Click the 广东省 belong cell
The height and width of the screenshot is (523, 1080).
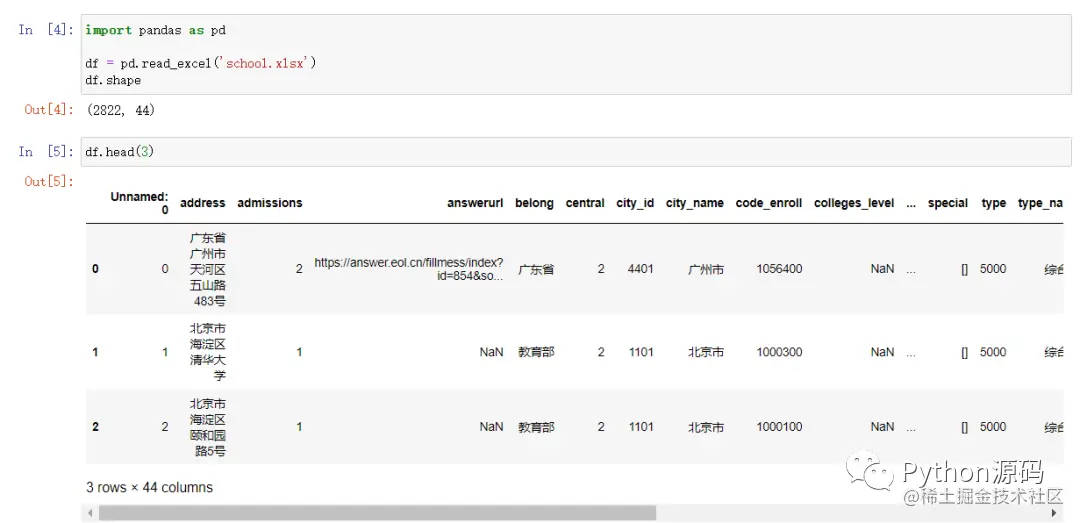(536, 269)
